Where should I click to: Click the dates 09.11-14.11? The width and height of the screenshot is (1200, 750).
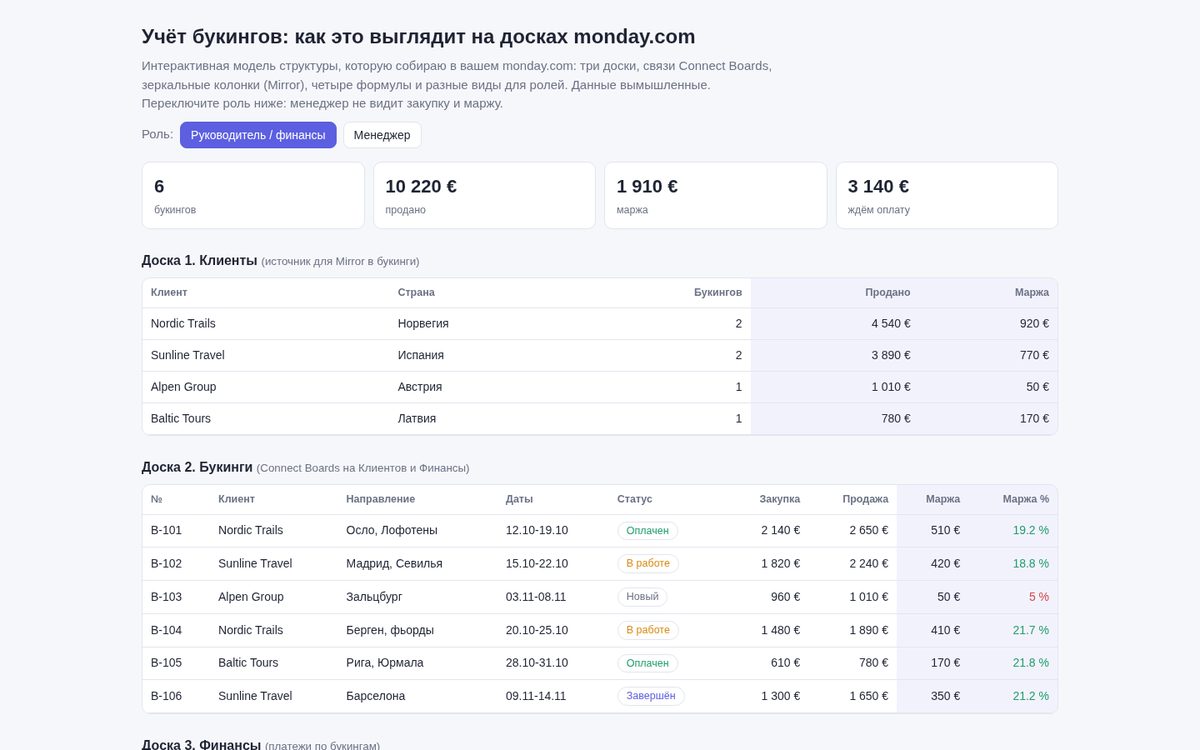(536, 696)
